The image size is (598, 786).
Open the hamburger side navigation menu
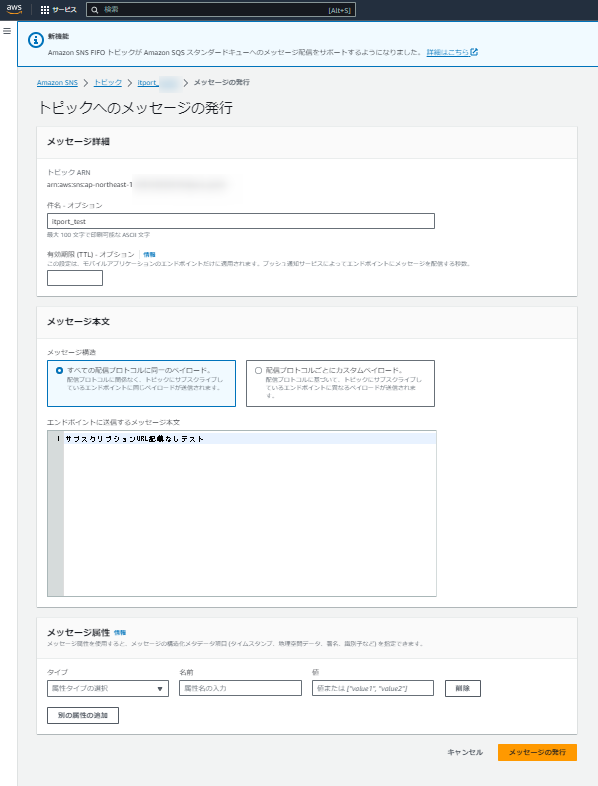(x=7, y=31)
